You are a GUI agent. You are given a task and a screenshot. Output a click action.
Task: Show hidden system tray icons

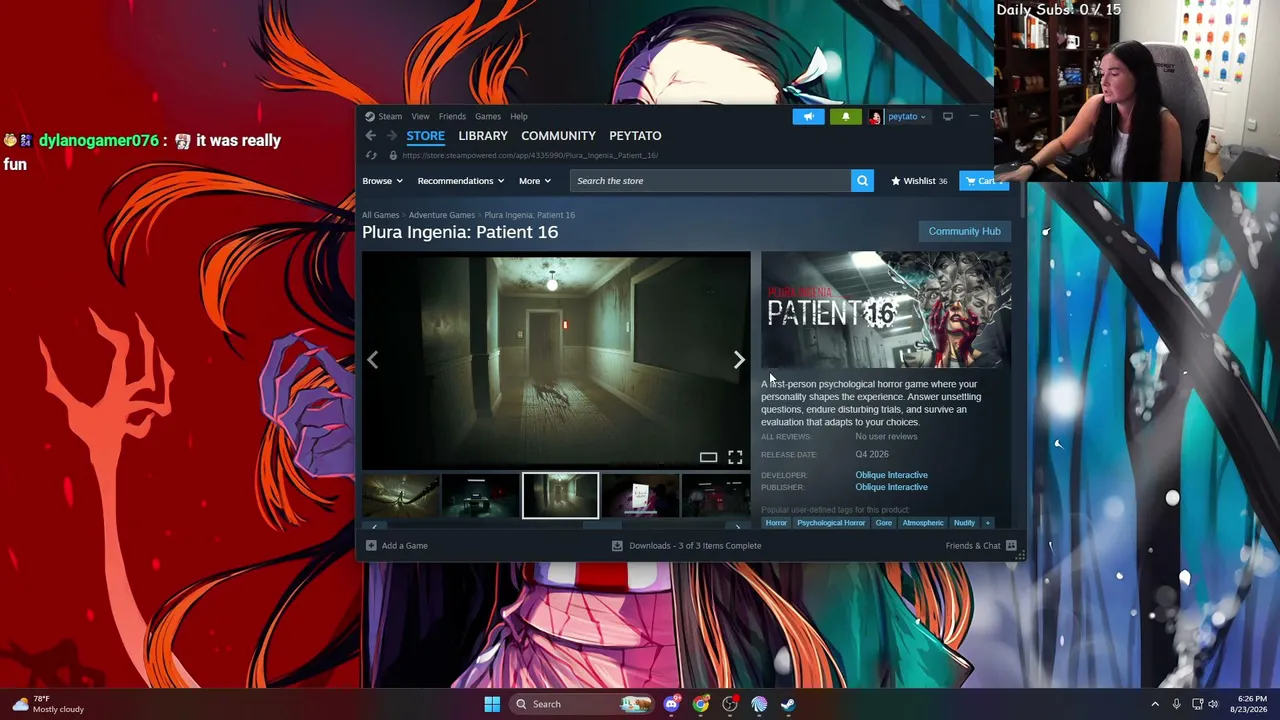point(1155,704)
